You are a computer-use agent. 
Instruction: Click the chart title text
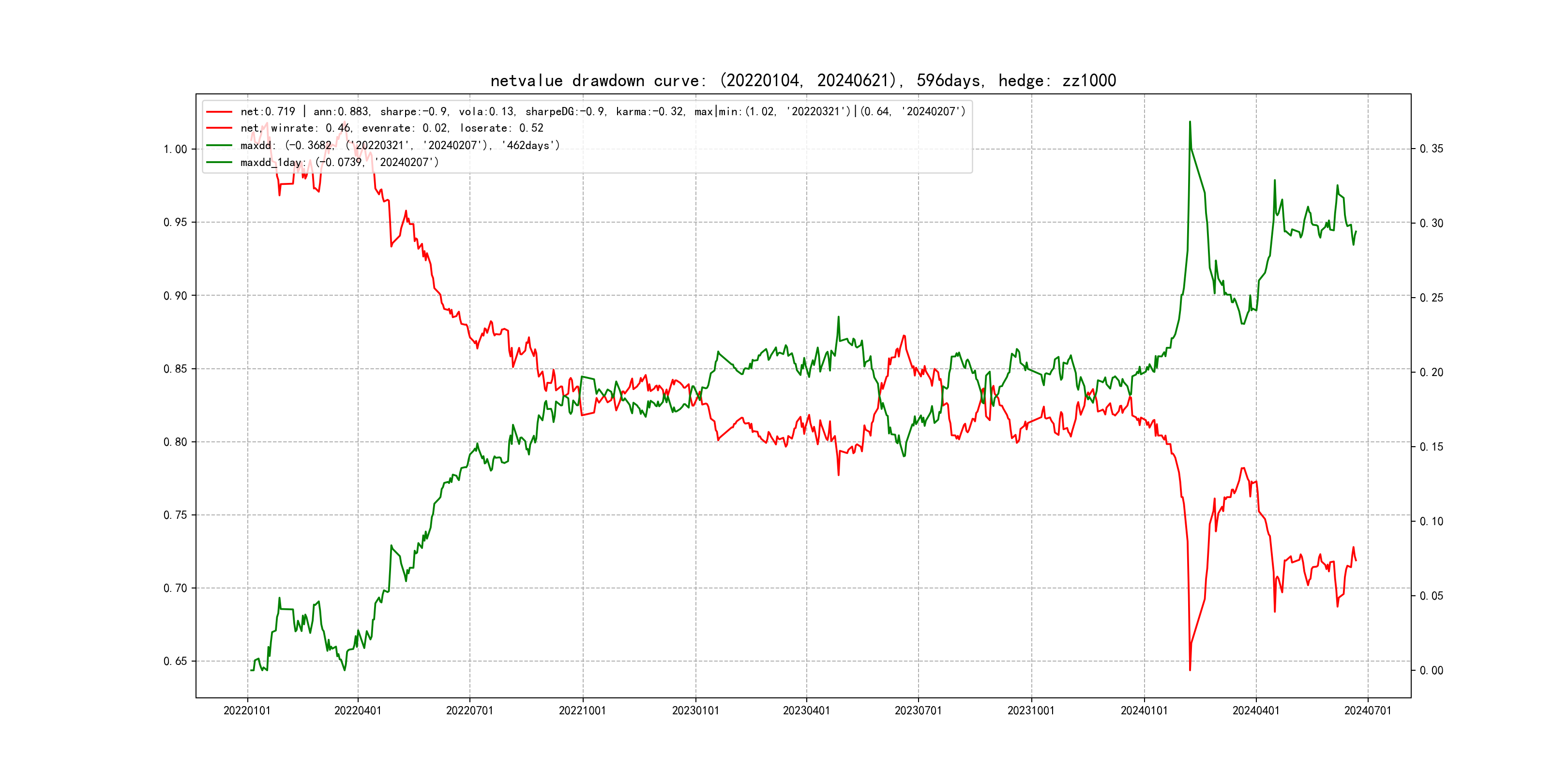coord(803,80)
